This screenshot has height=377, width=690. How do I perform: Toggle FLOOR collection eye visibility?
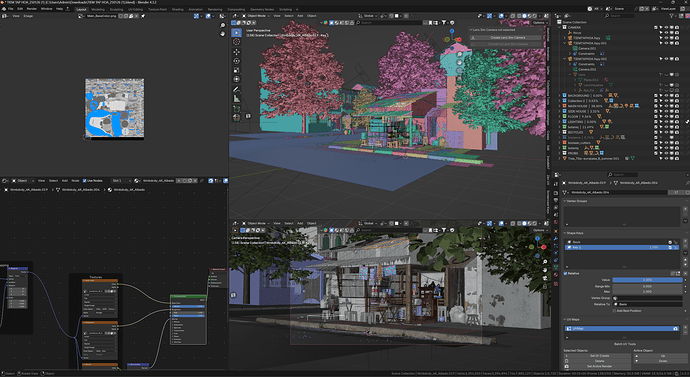666,117
